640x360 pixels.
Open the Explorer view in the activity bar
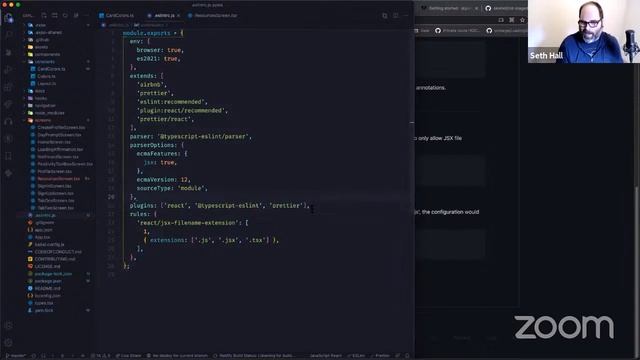coord(9,18)
